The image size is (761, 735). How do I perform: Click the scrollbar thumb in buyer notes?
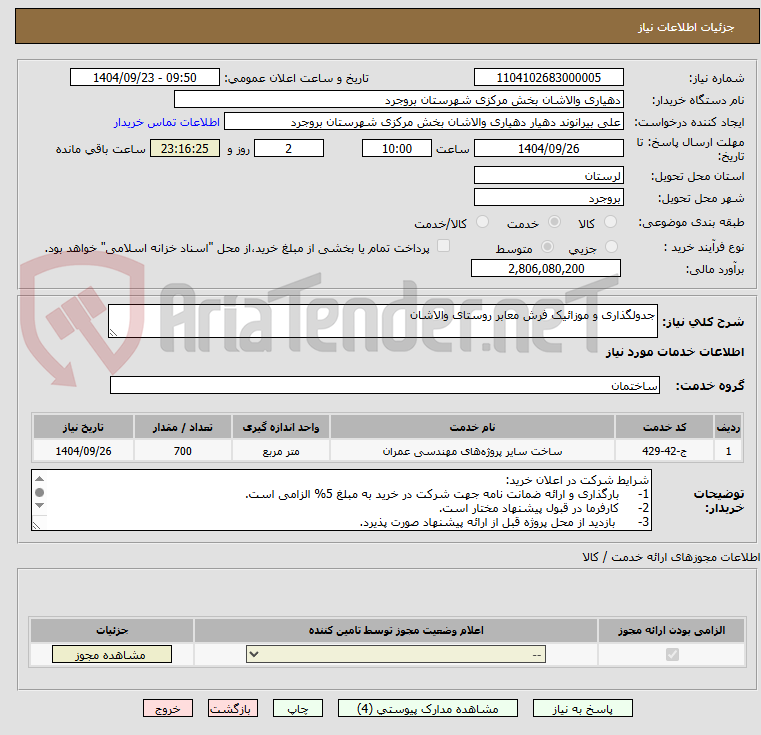(40, 492)
